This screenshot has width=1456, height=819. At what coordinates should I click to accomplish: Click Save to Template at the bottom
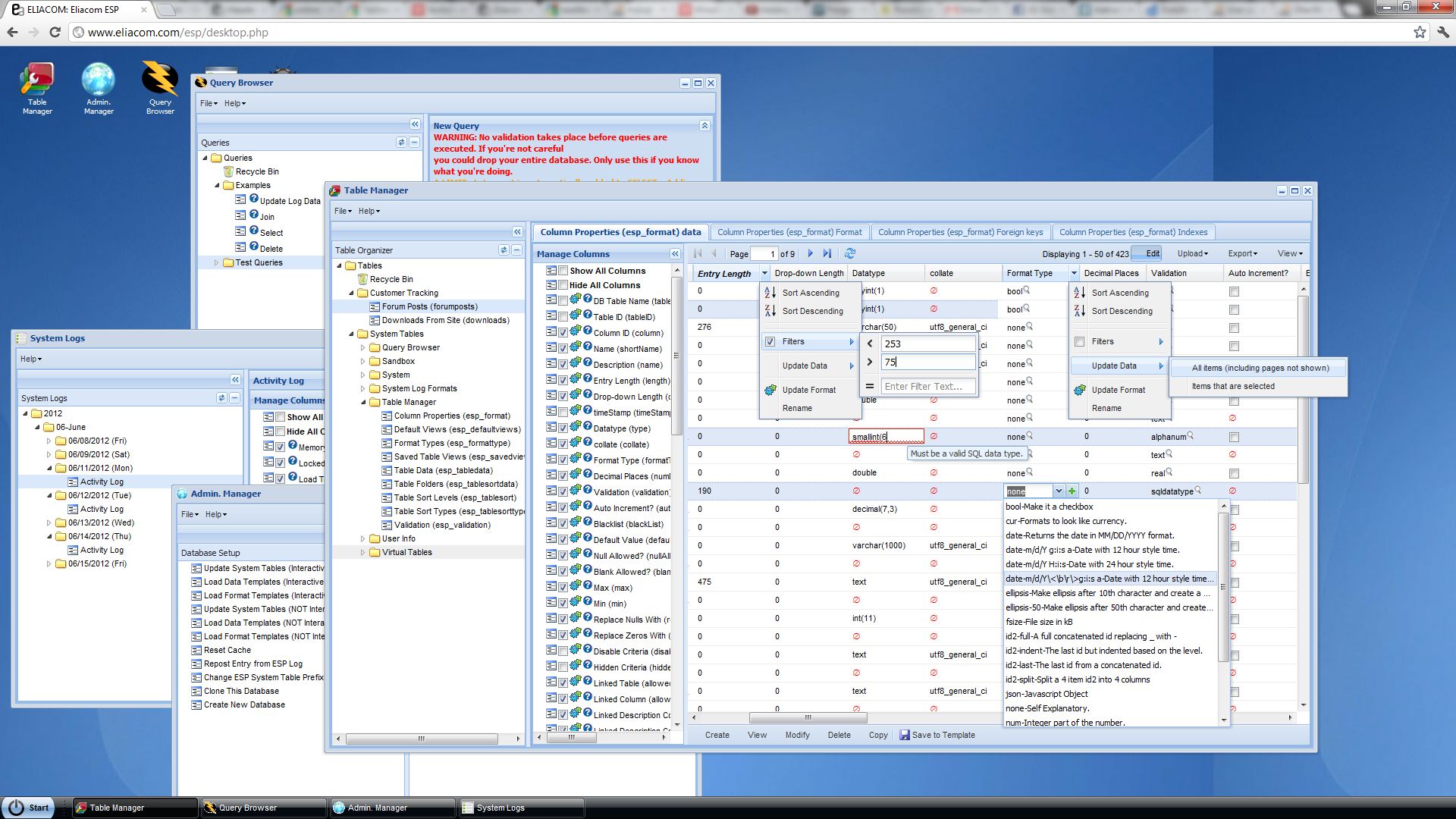[943, 735]
